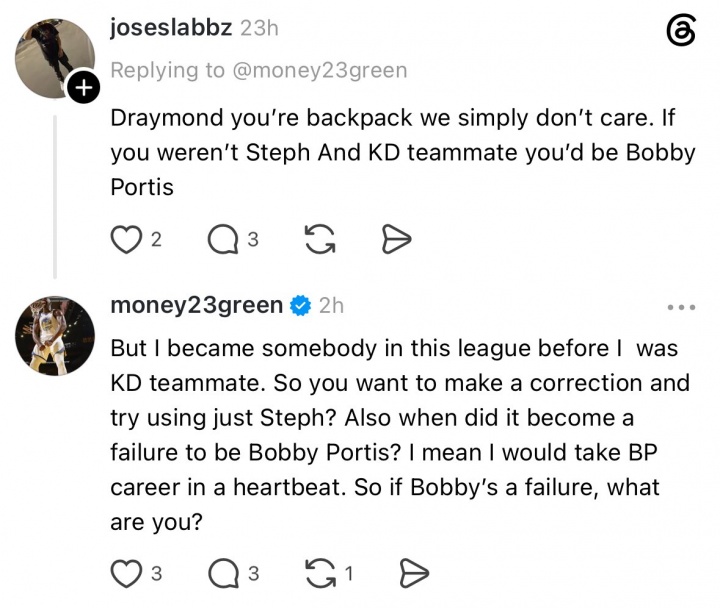View money23green profile picture
The height and width of the screenshot is (608, 720).
(55, 336)
